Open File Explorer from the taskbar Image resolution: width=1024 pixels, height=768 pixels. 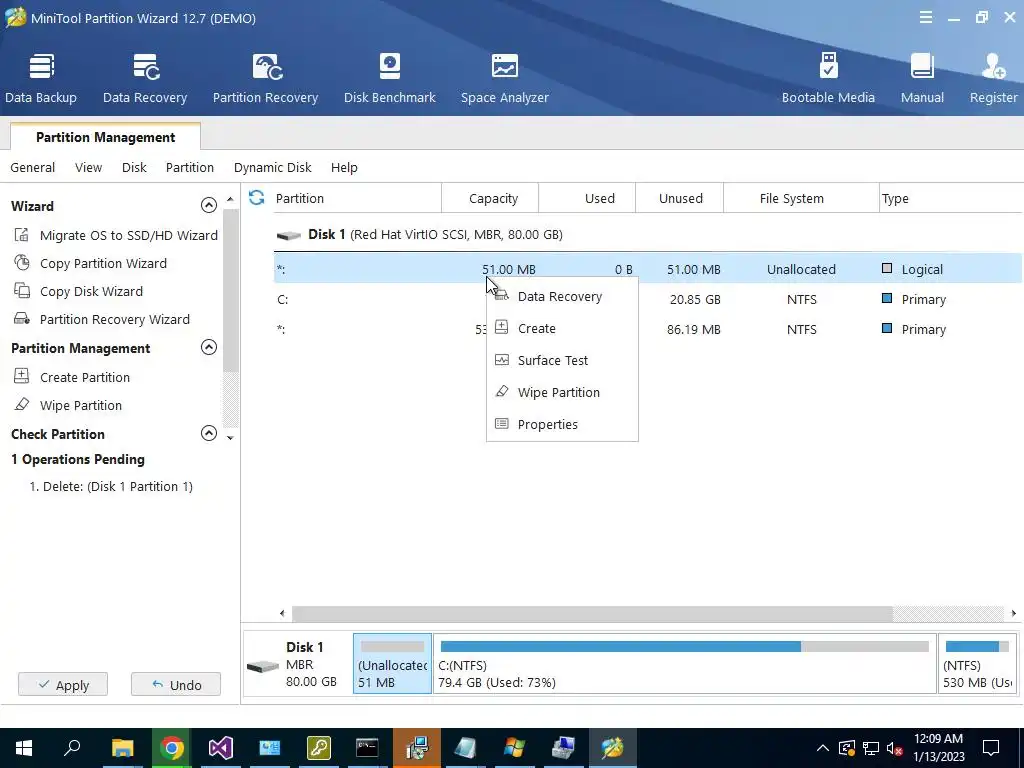123,748
